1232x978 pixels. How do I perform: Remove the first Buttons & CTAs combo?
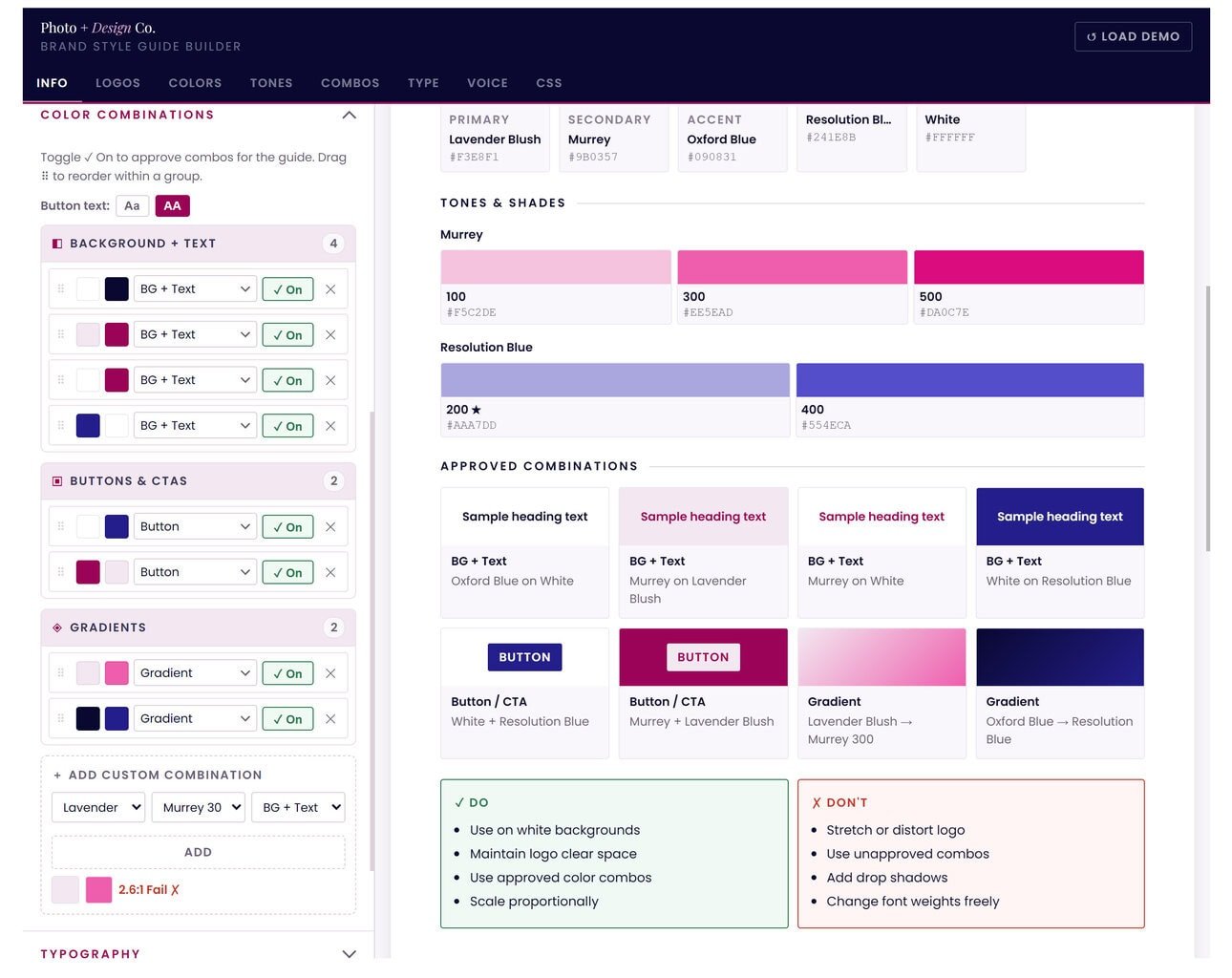point(330,526)
